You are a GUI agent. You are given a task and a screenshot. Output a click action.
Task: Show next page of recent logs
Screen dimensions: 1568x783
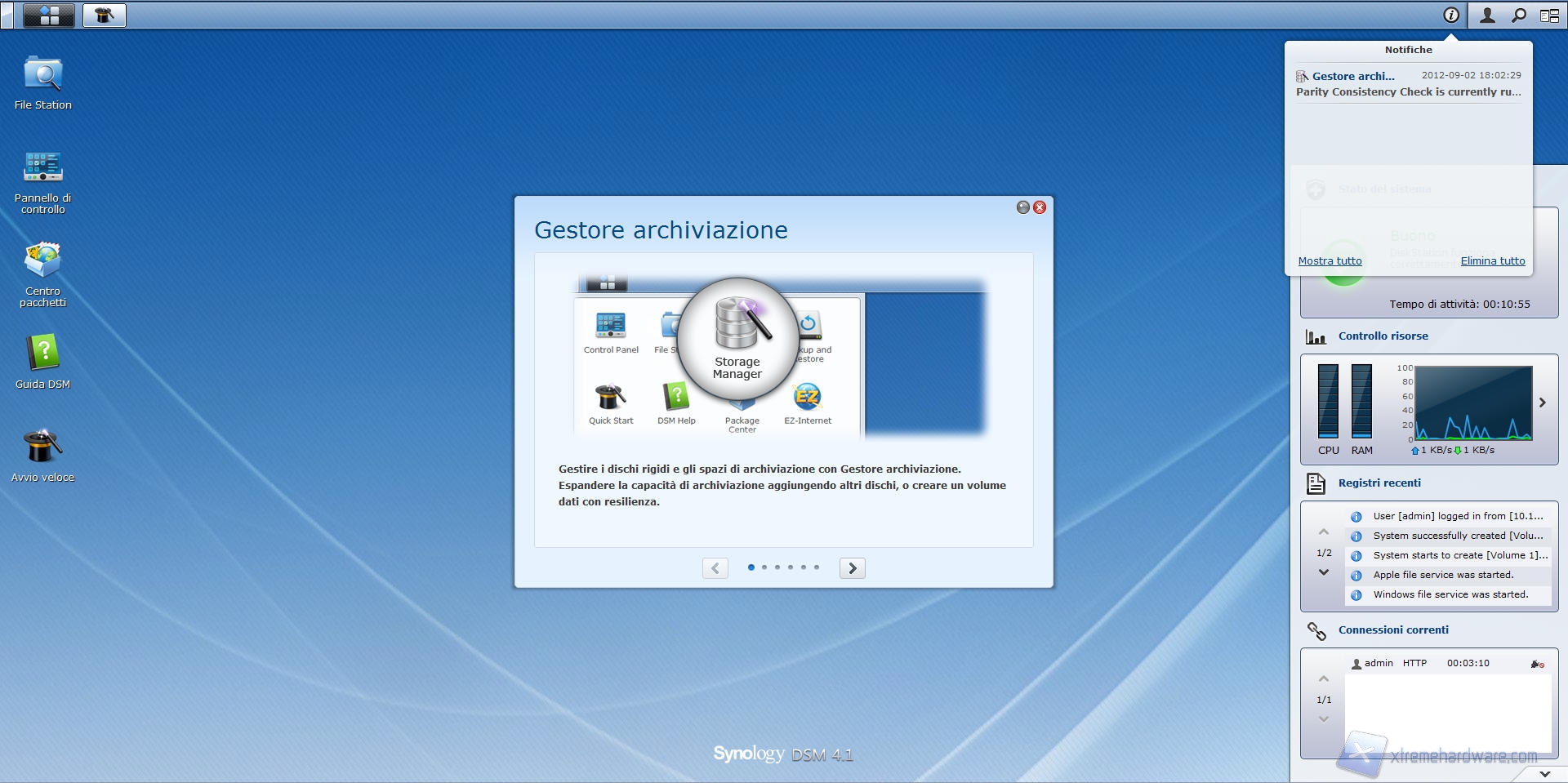[1324, 573]
